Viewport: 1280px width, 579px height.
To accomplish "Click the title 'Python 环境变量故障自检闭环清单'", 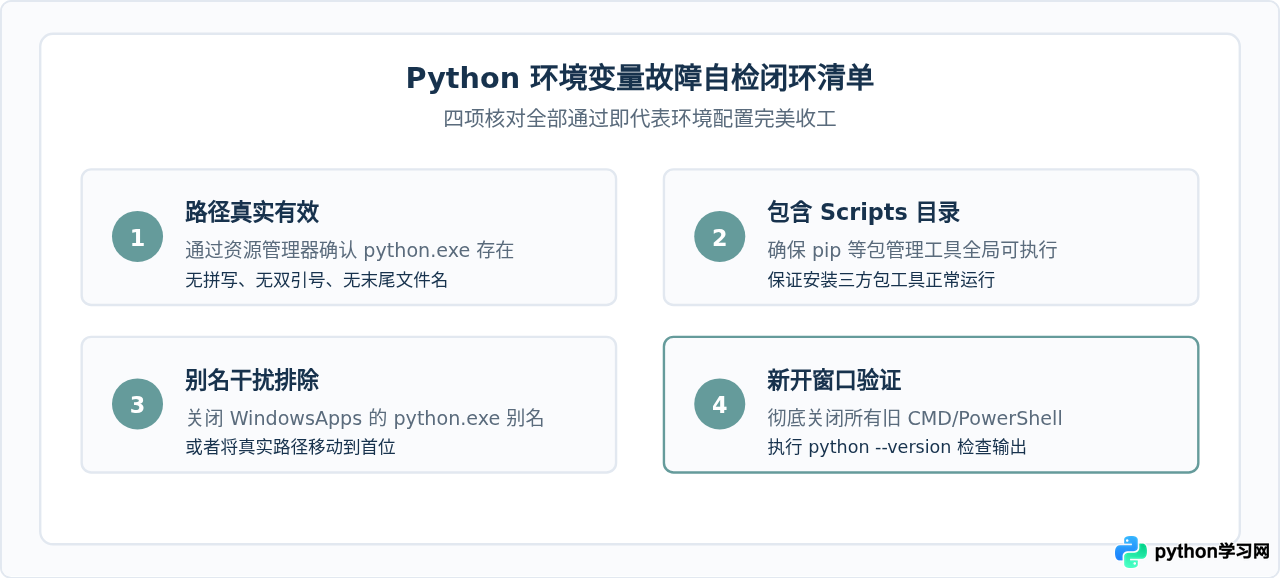I will click(x=640, y=78).
